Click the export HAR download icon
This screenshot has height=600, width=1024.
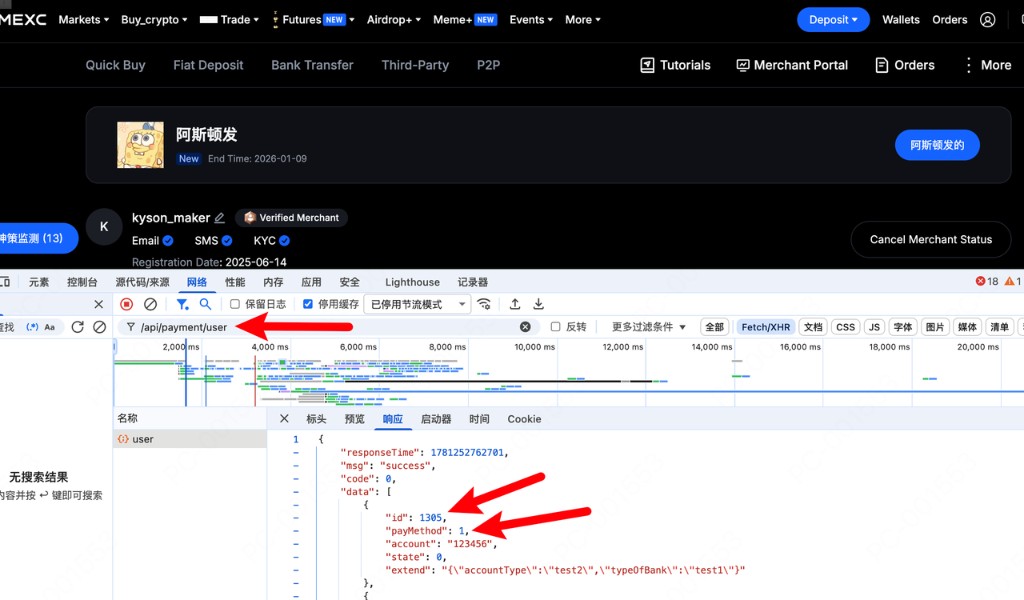pos(538,304)
